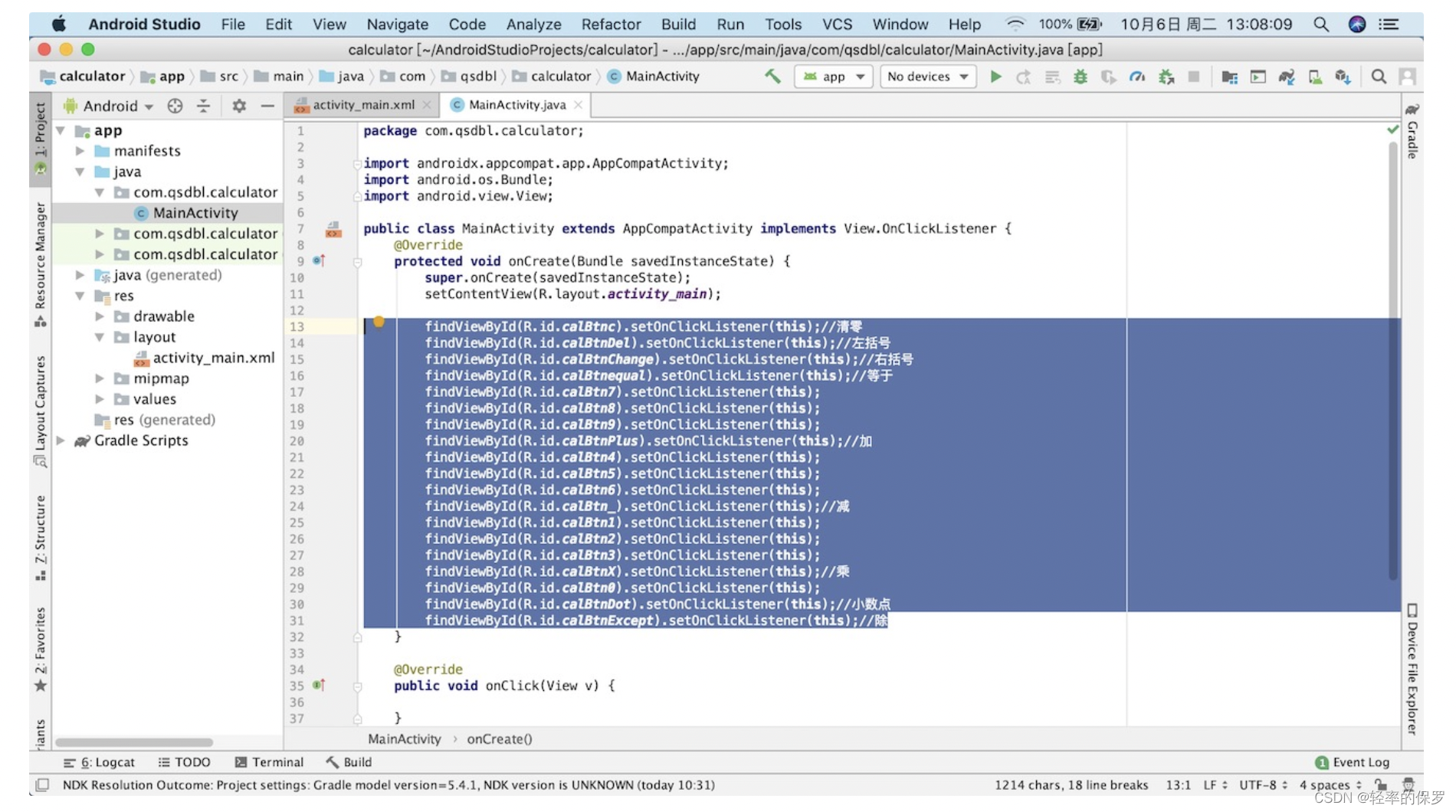The height and width of the screenshot is (812, 1456).
Task: Click Run with Coverage icon
Action: coord(1109,77)
